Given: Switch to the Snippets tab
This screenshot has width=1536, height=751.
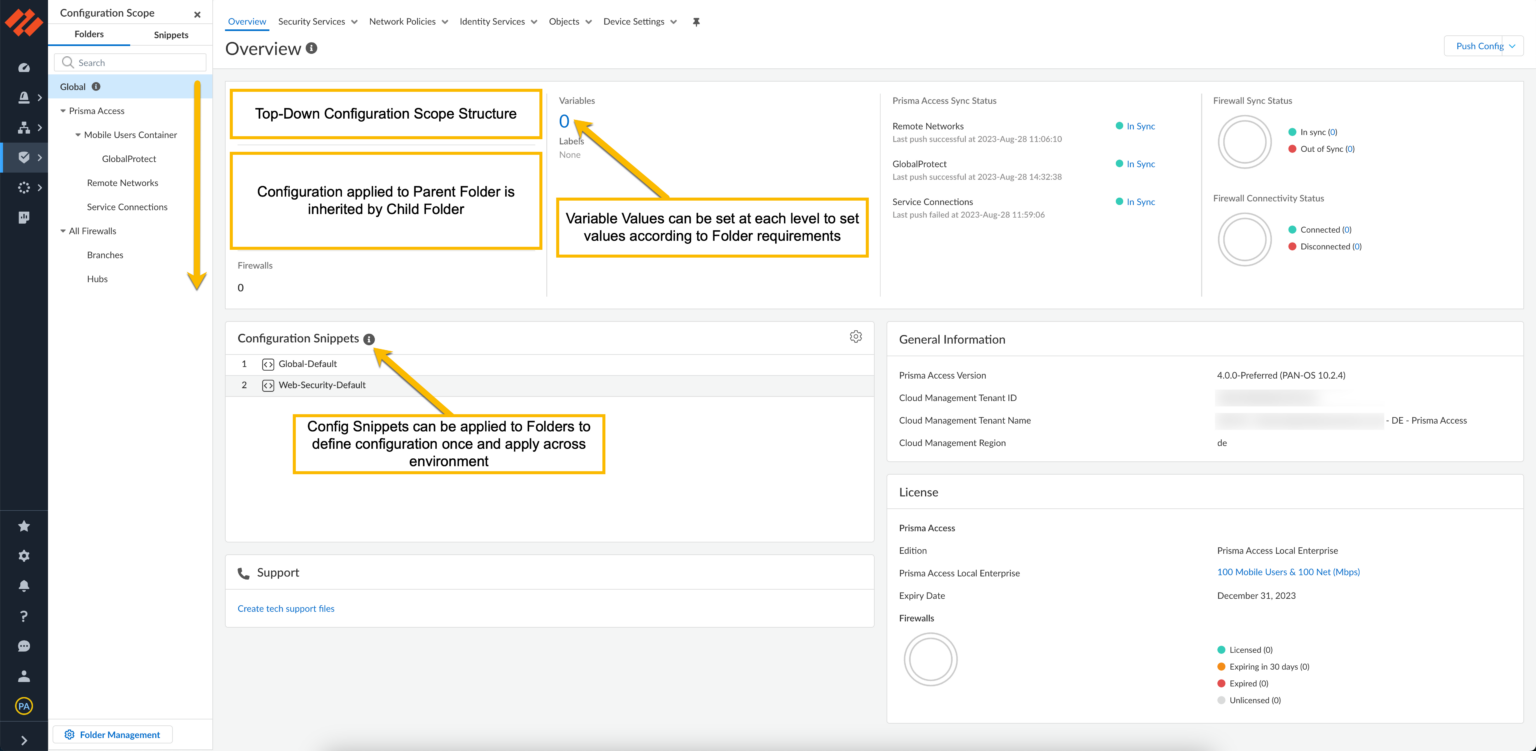Looking at the screenshot, I should coord(170,34).
